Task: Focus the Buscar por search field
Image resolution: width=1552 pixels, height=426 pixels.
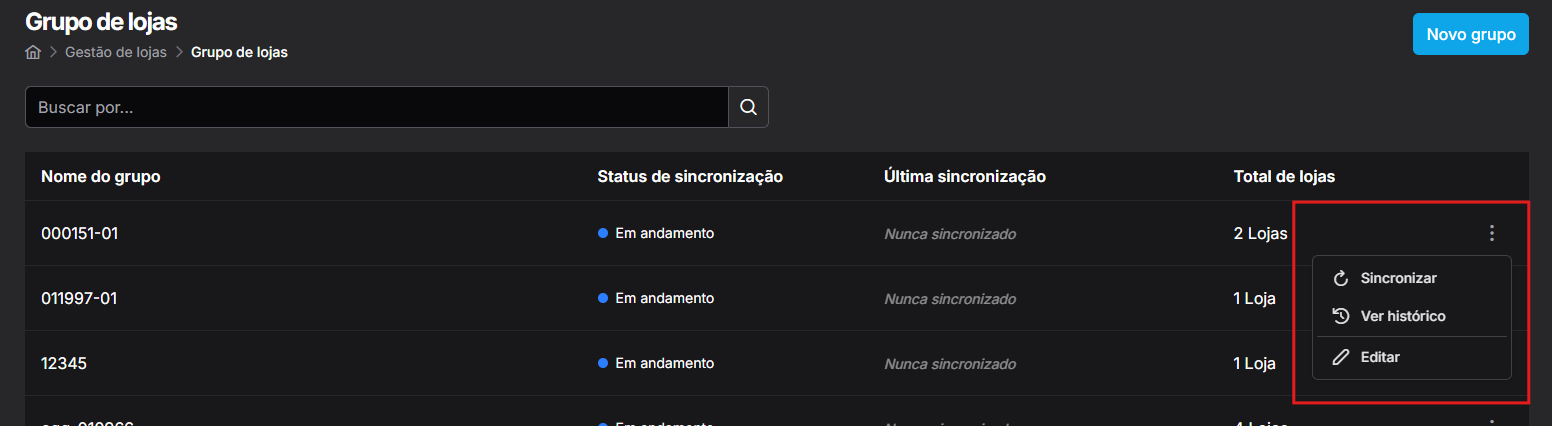Action: pos(377,107)
